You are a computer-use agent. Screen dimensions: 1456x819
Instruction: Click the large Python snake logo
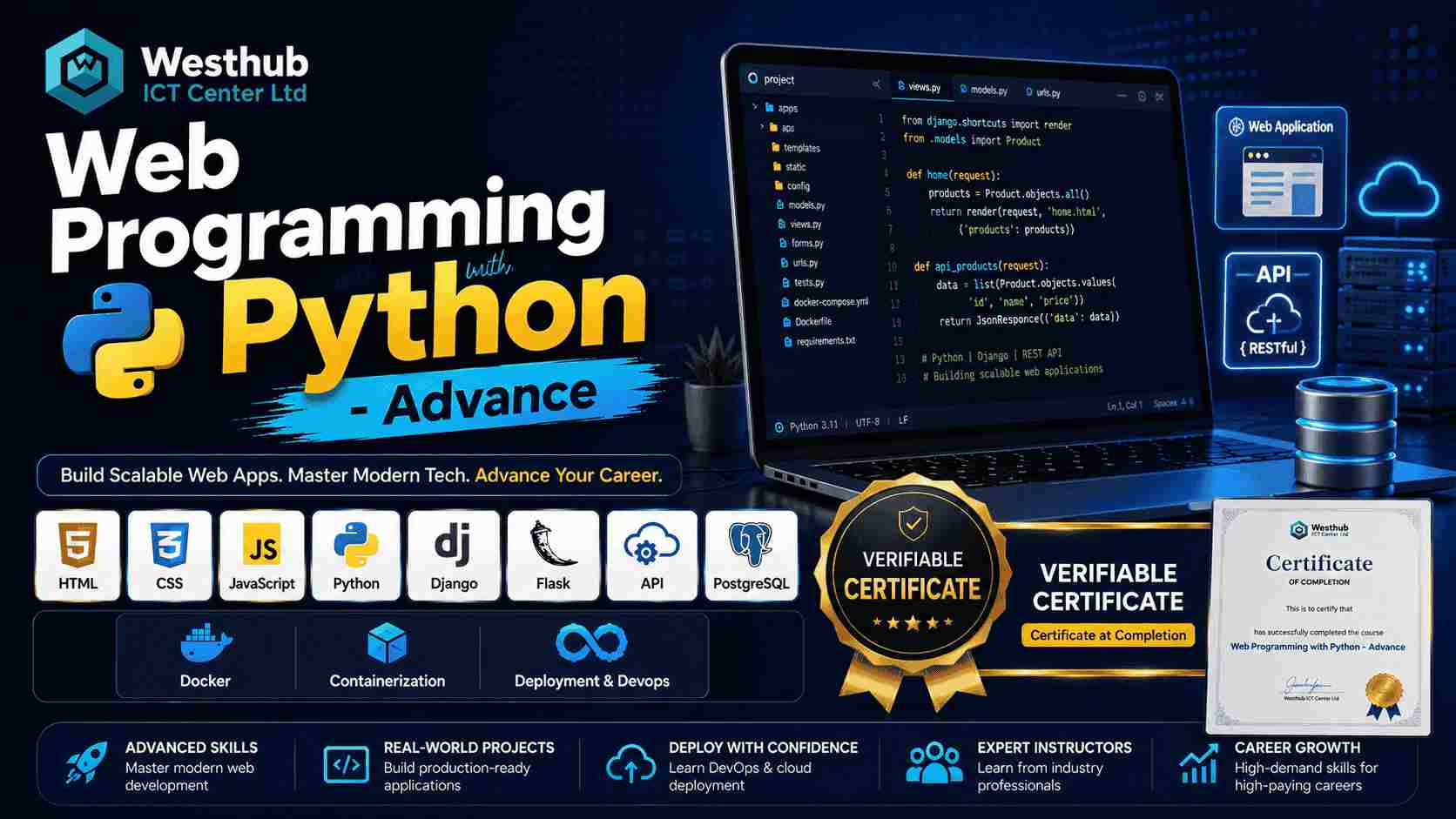tap(125, 341)
